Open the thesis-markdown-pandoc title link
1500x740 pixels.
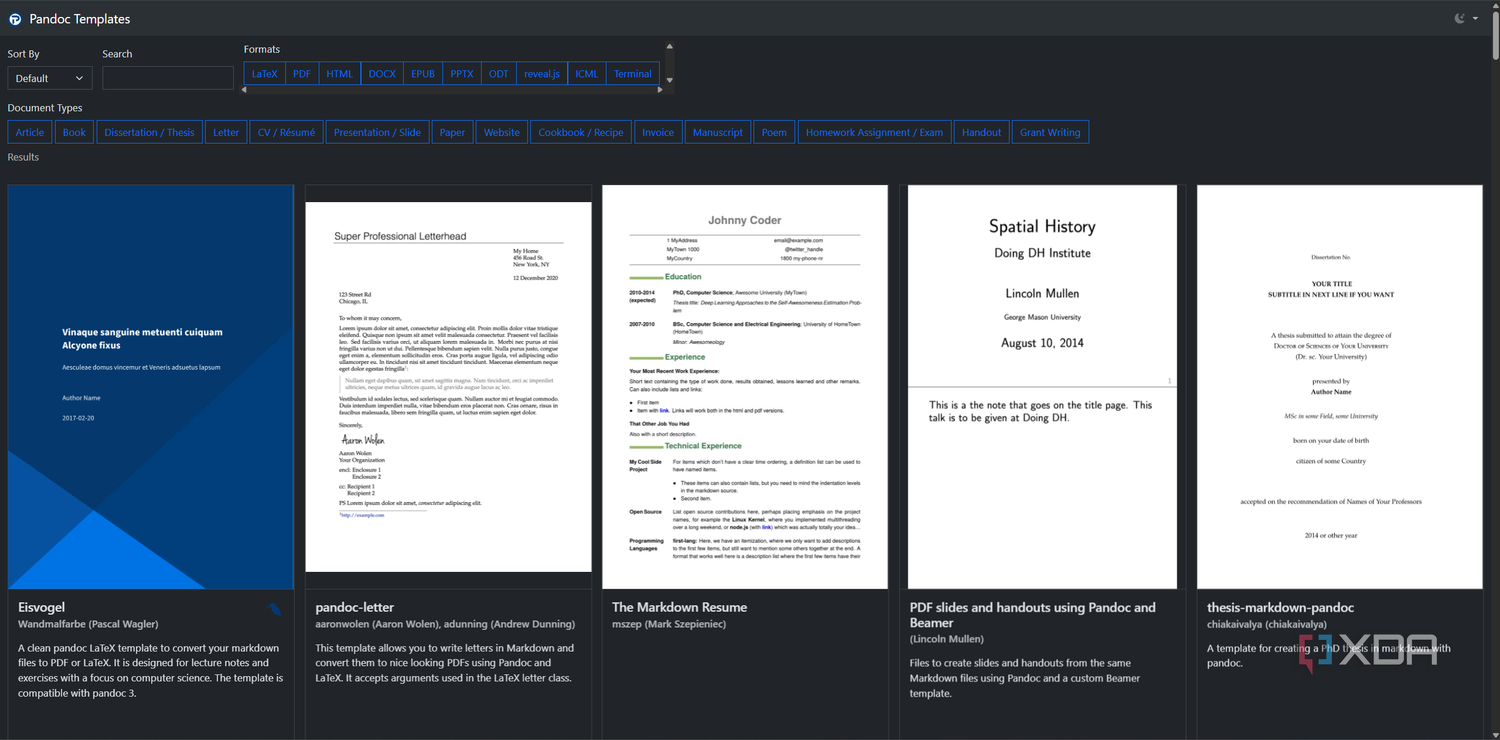[1281, 607]
